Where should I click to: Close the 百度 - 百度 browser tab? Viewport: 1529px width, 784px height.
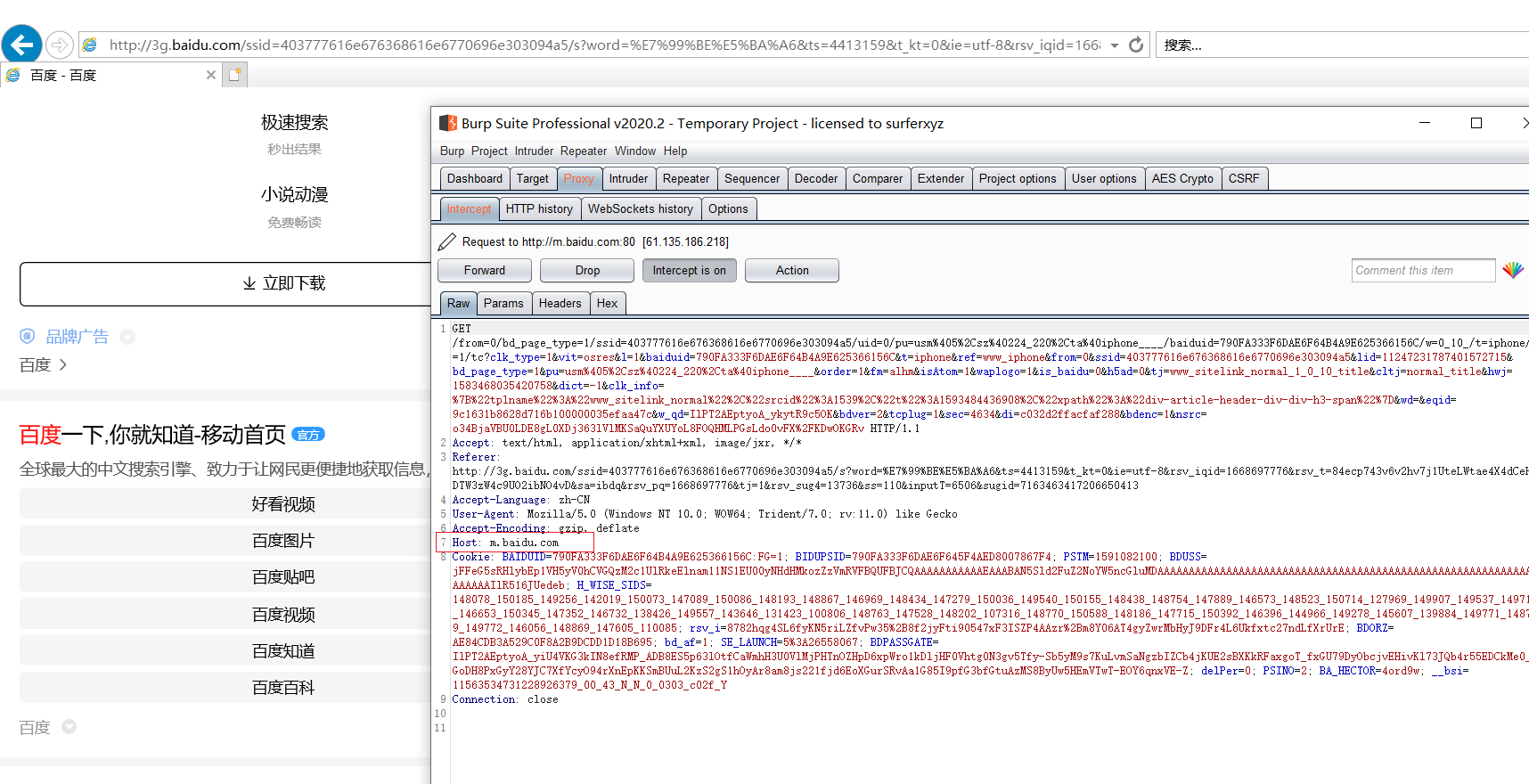(211, 75)
